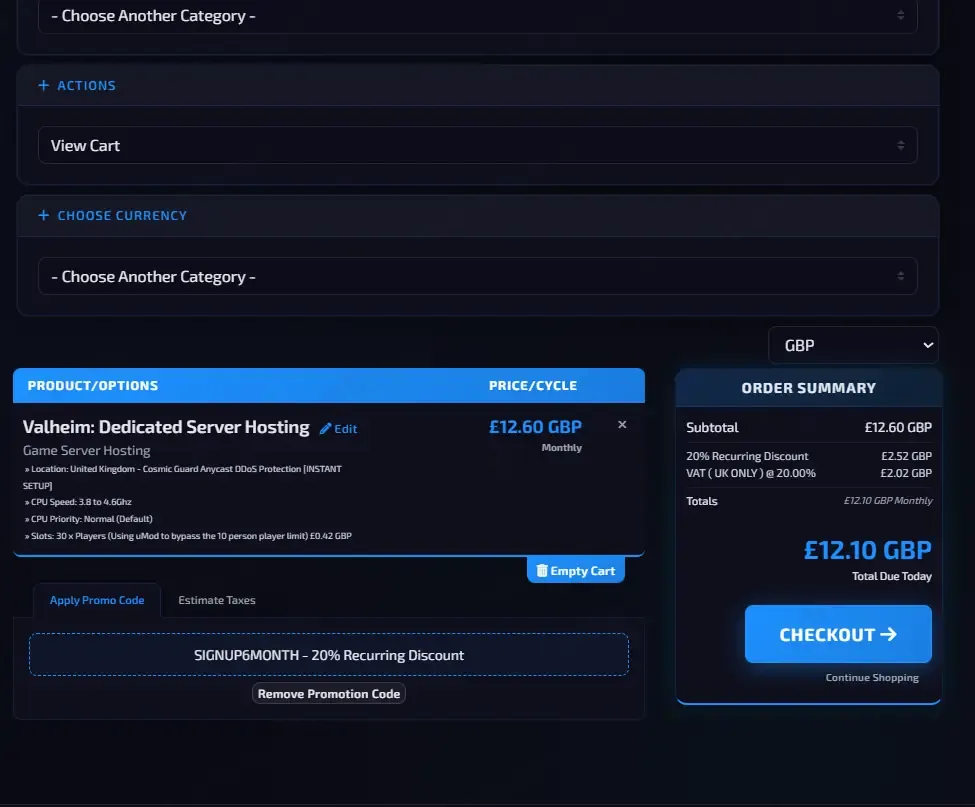
Task: Click the PRICE/CYCLE column header
Action: click(533, 385)
